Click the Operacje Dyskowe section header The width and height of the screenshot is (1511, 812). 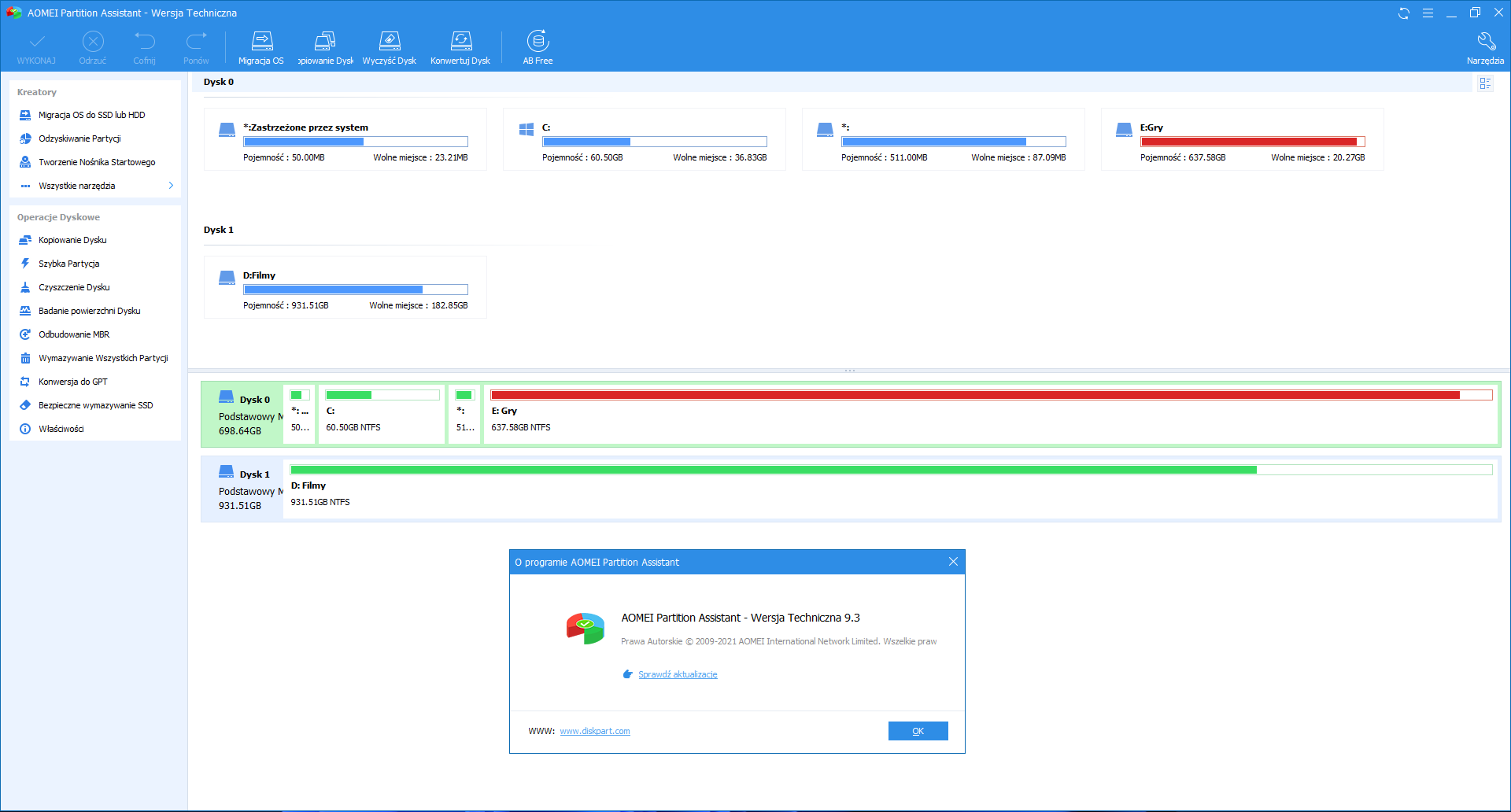click(x=58, y=217)
